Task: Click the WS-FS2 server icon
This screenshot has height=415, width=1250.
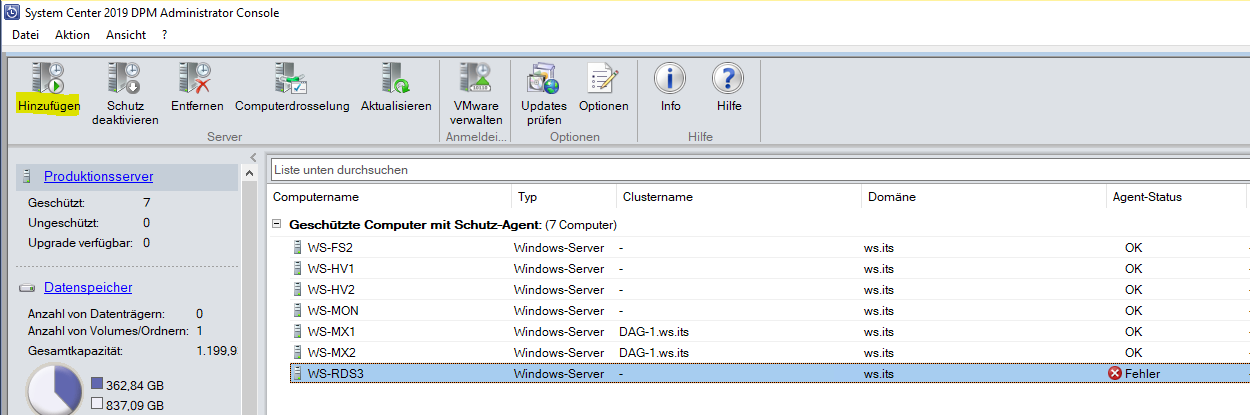Action: click(x=297, y=247)
